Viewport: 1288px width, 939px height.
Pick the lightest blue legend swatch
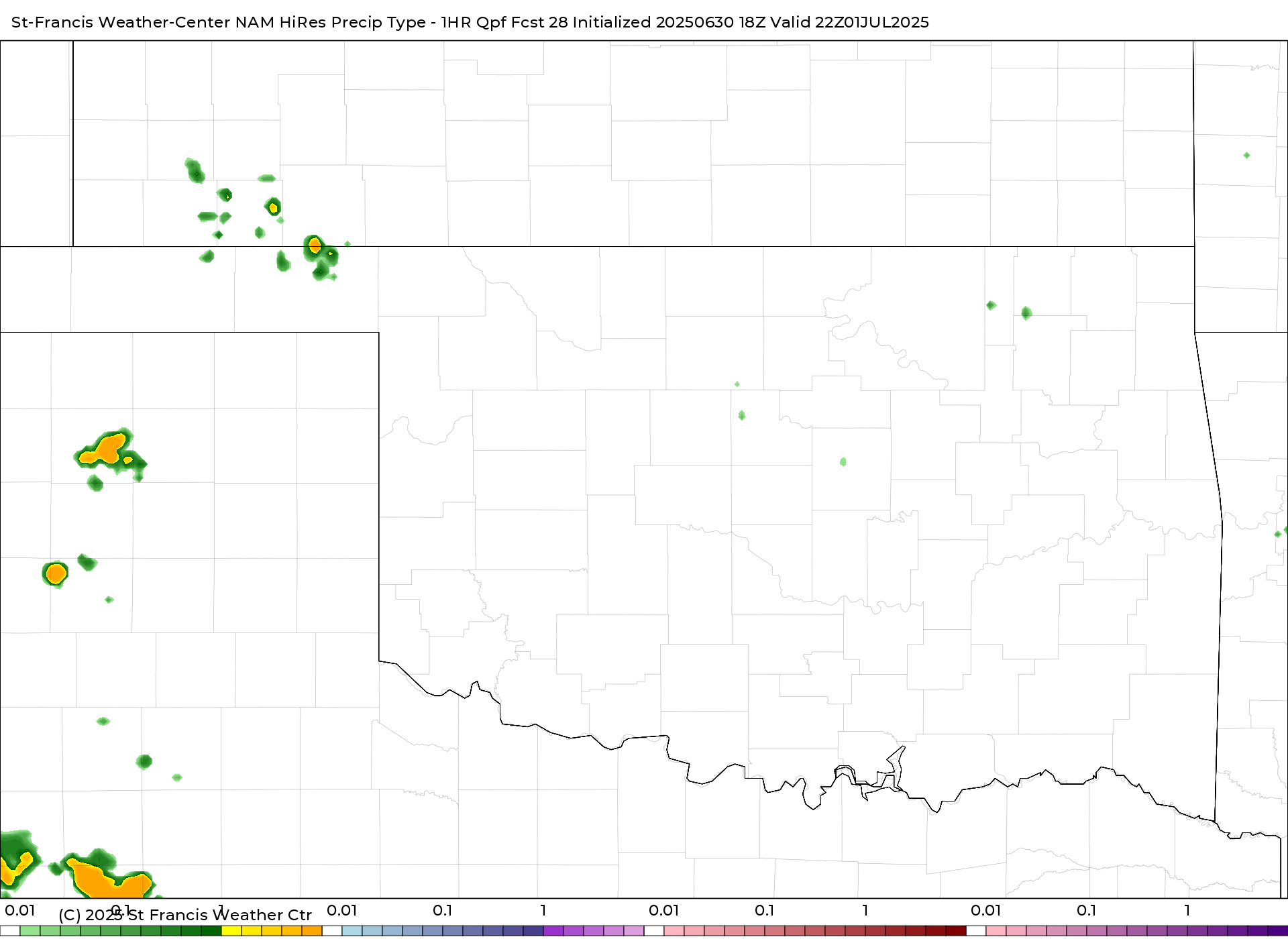pos(352,931)
